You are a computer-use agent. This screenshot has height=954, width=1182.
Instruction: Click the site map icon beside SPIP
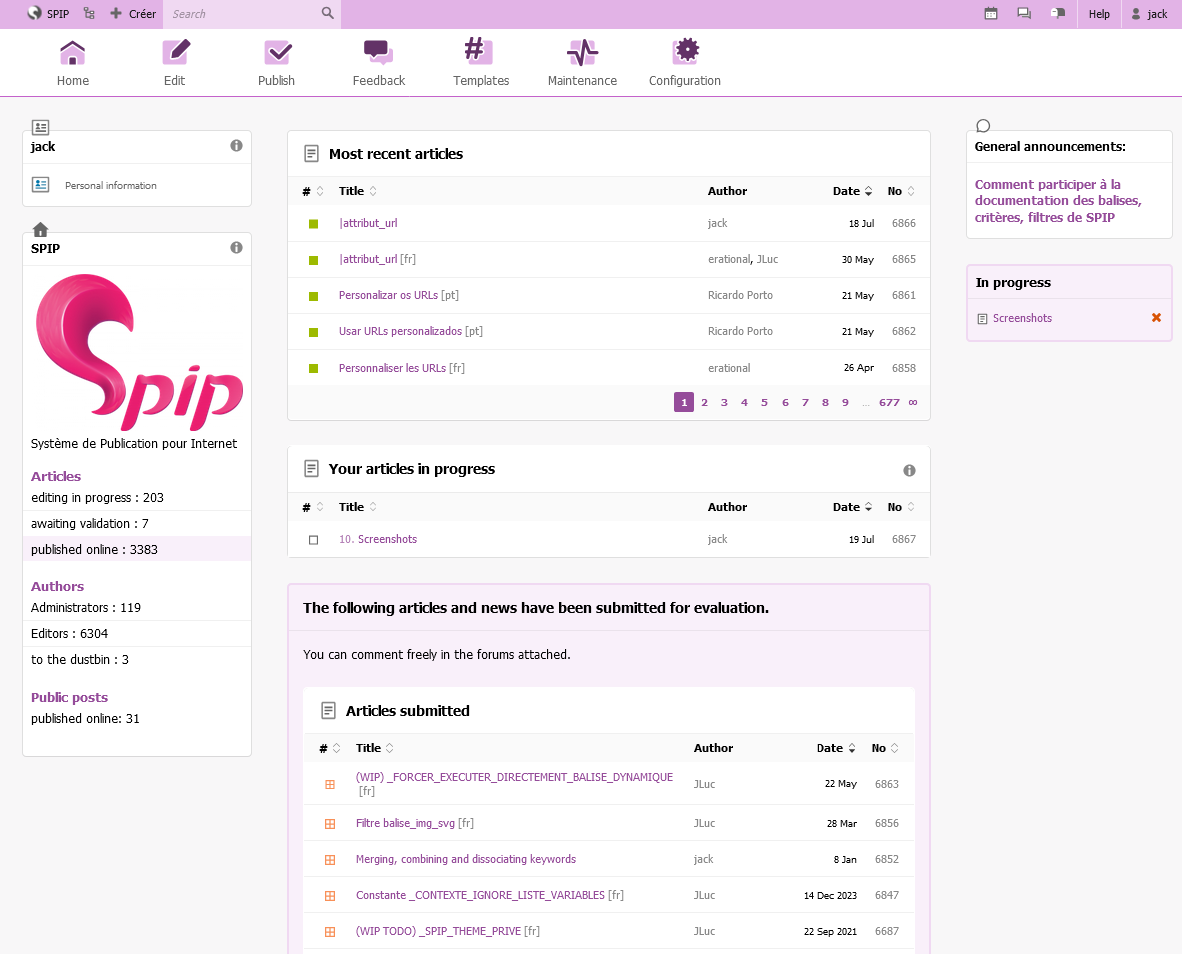coord(89,14)
